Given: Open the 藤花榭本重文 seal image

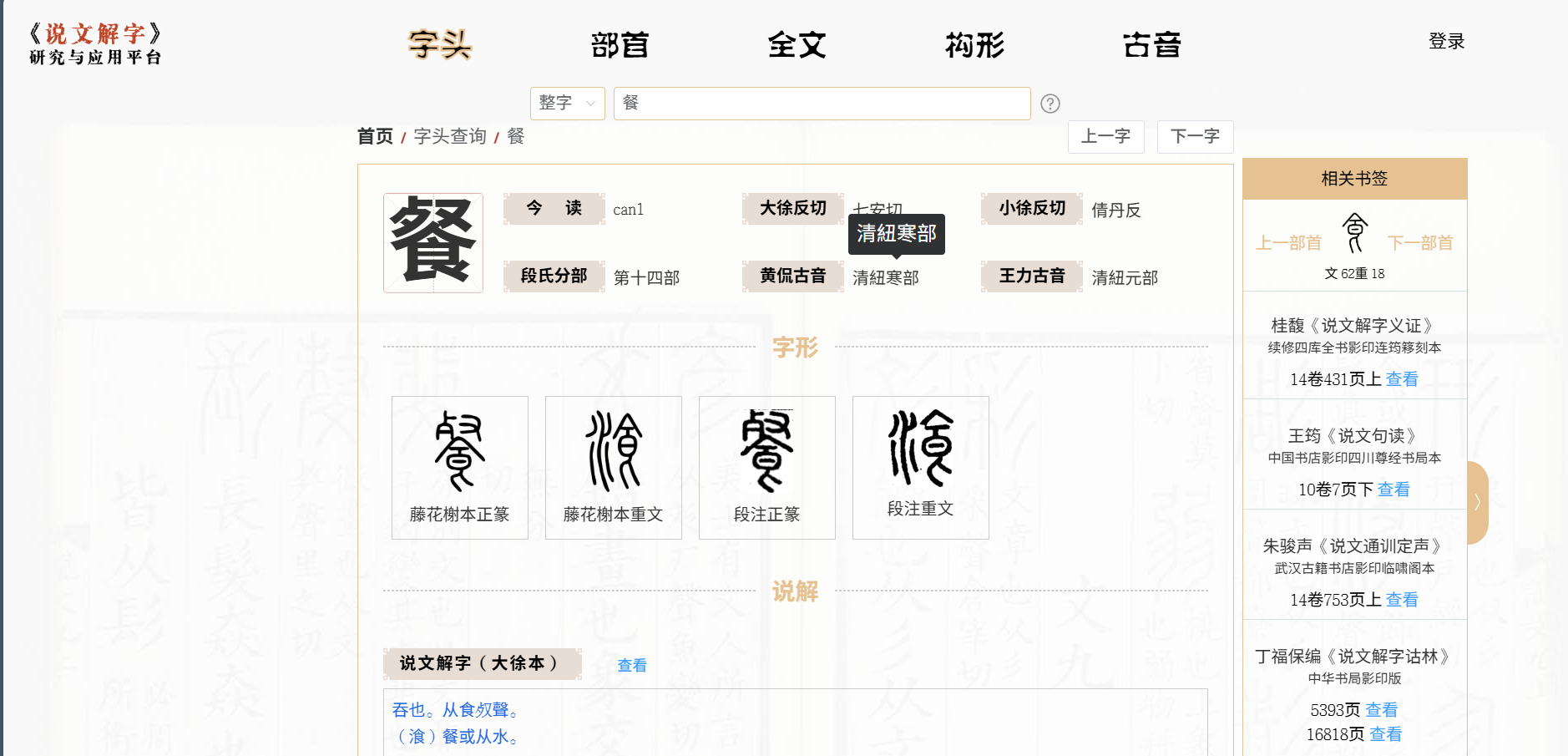Looking at the screenshot, I should [x=613, y=451].
